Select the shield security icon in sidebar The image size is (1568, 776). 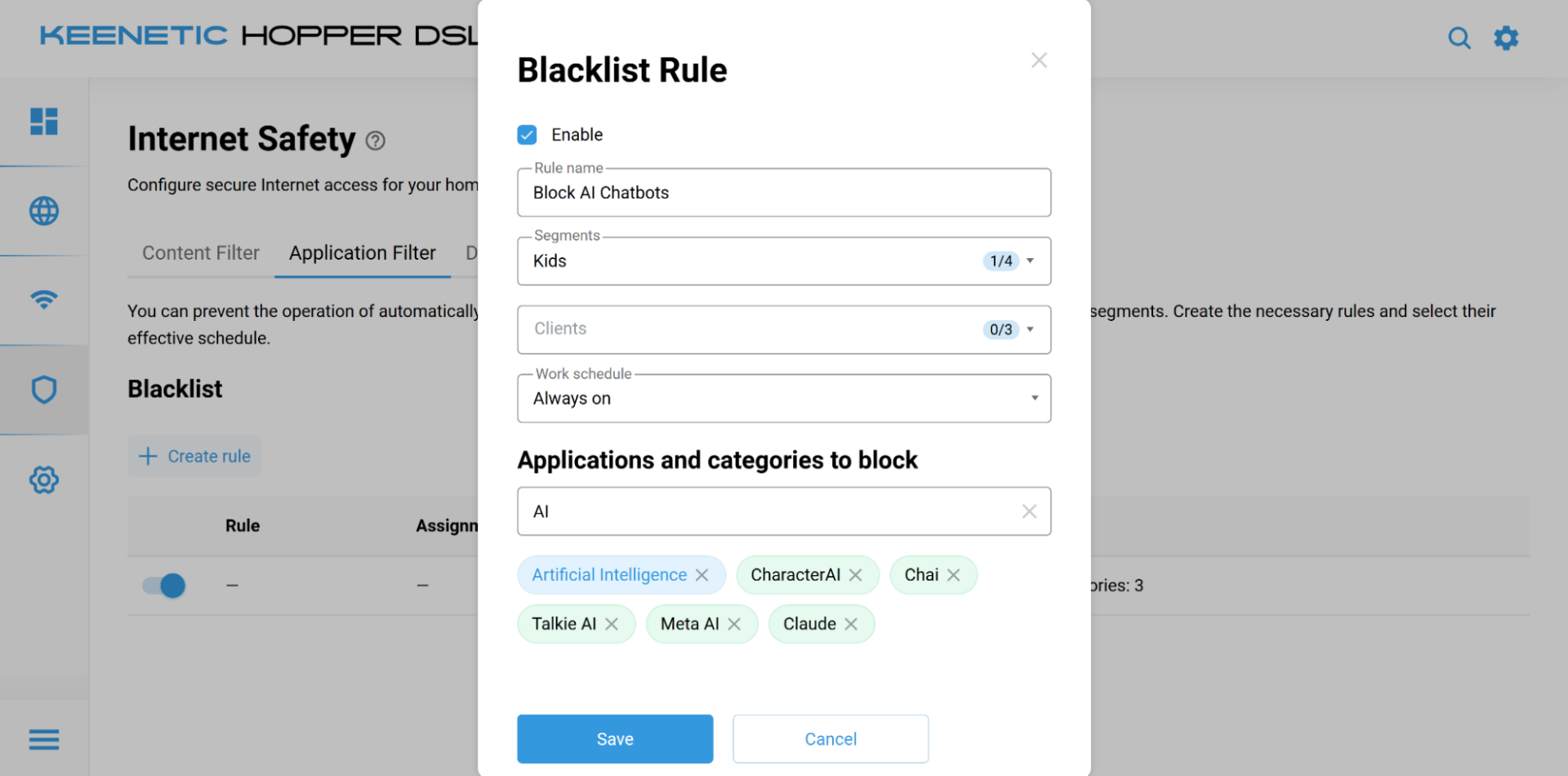tap(44, 390)
